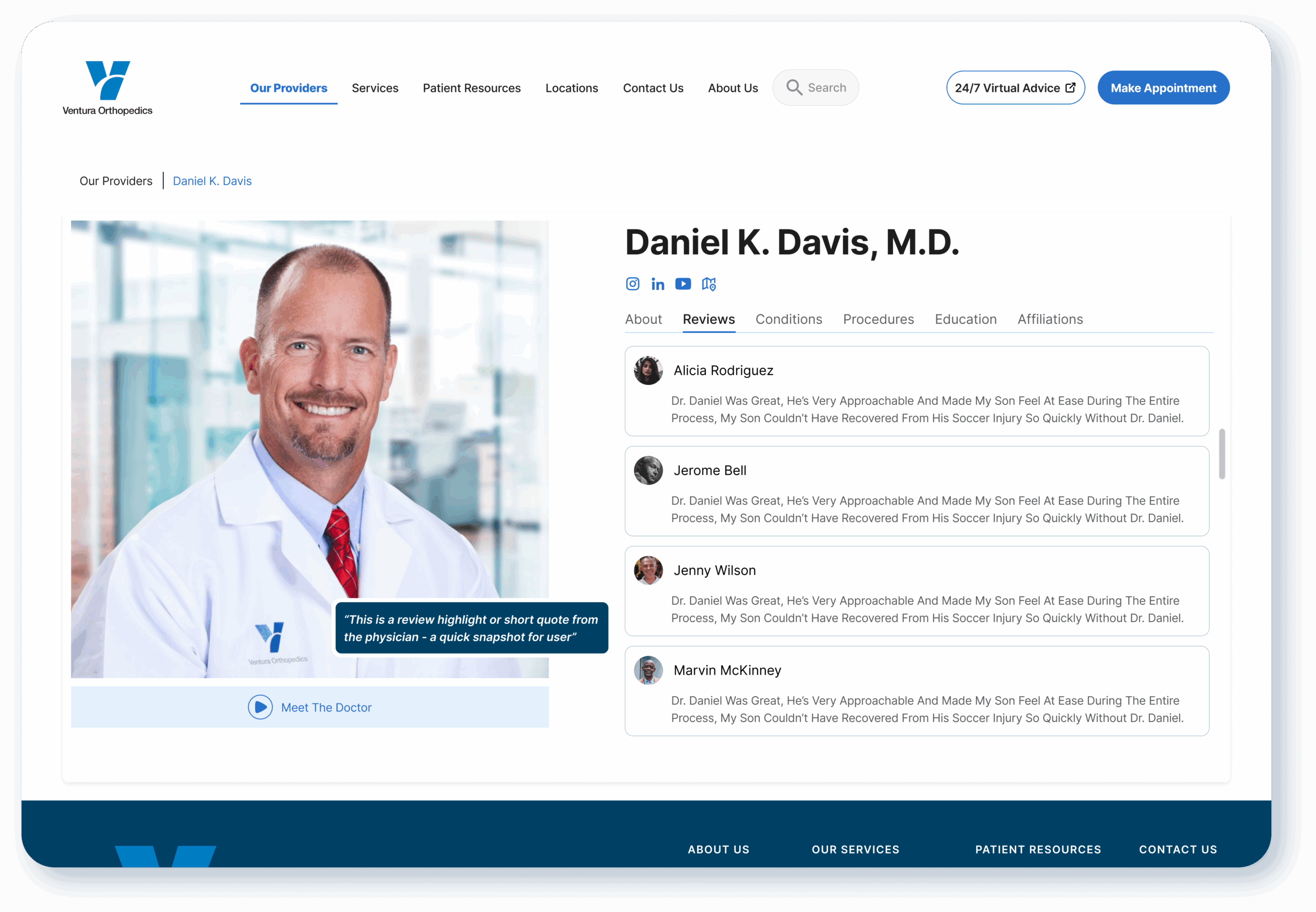Go to Our Providers breadcrumb link
Image resolution: width=1316 pixels, height=912 pixels.
[x=116, y=181]
